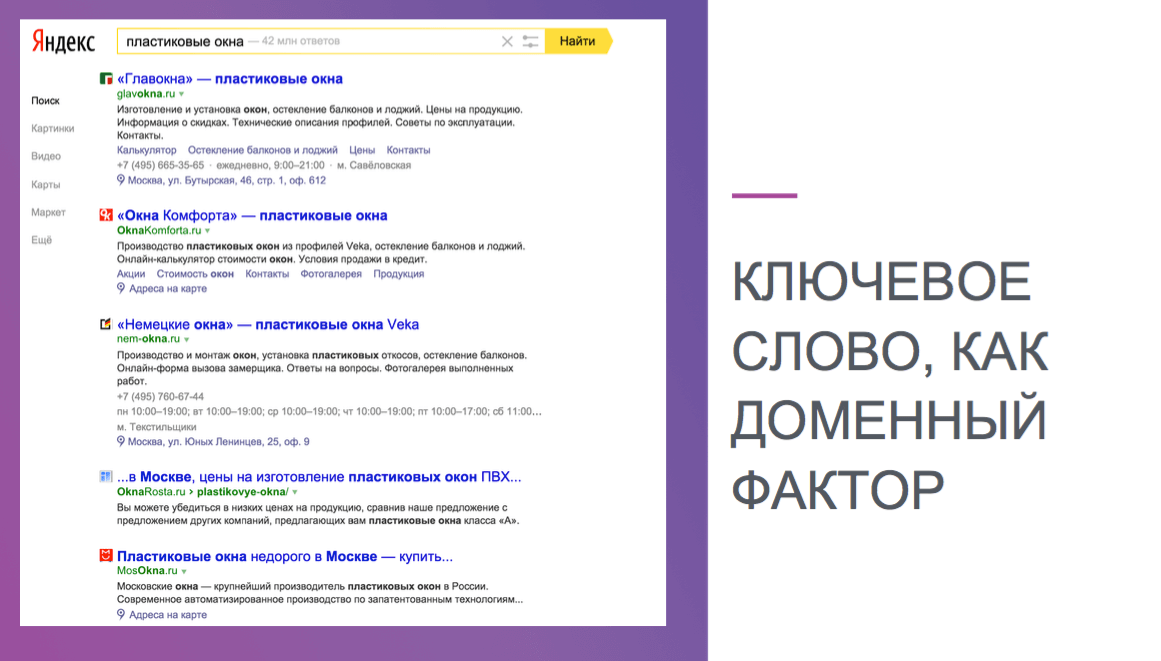This screenshot has width=1161, height=661.
Task: Click the OknaRosta result favicon
Action: [106, 476]
